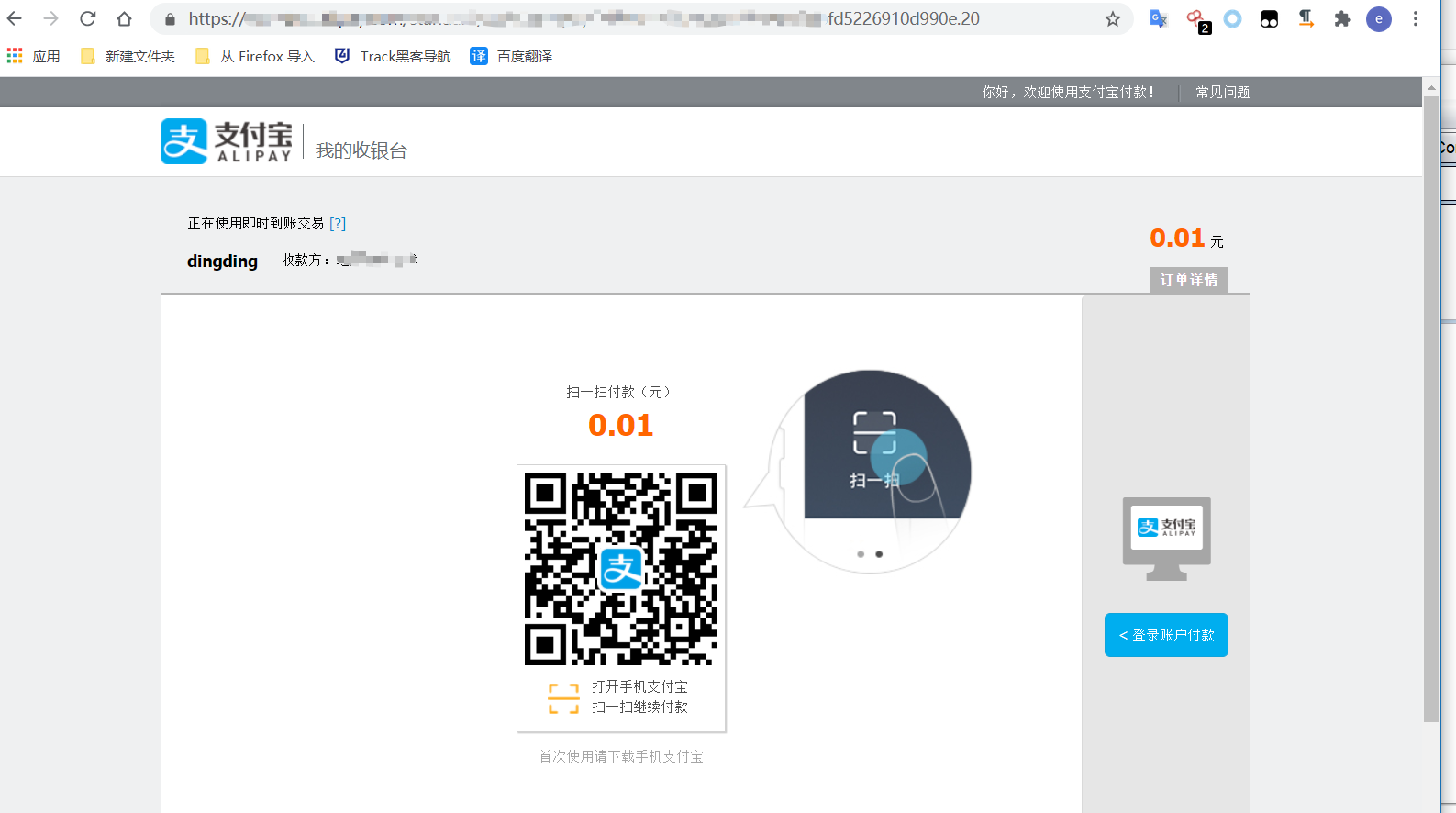Click the 你好，欢迎使用支付宝付款 greeting

click(x=1068, y=92)
